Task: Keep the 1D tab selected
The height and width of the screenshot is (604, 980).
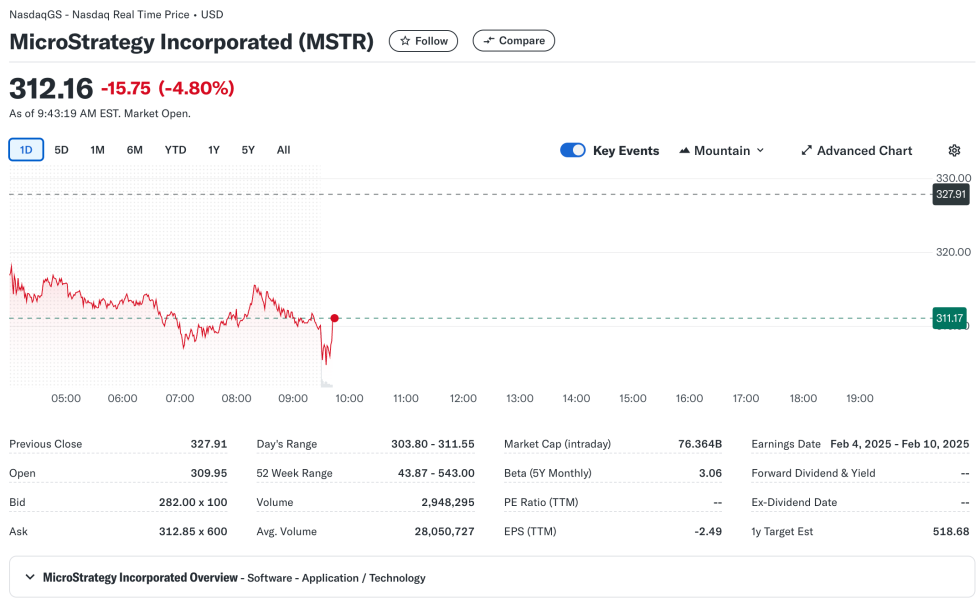Action: coord(26,149)
